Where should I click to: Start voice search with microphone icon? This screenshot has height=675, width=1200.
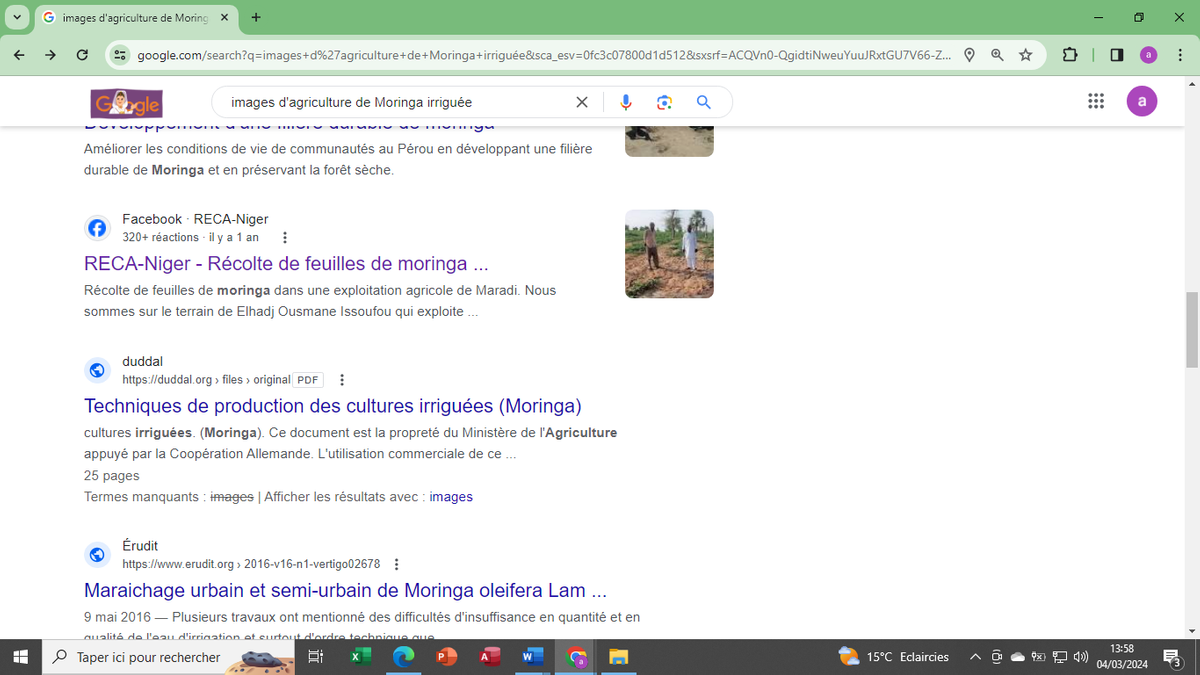coord(626,102)
